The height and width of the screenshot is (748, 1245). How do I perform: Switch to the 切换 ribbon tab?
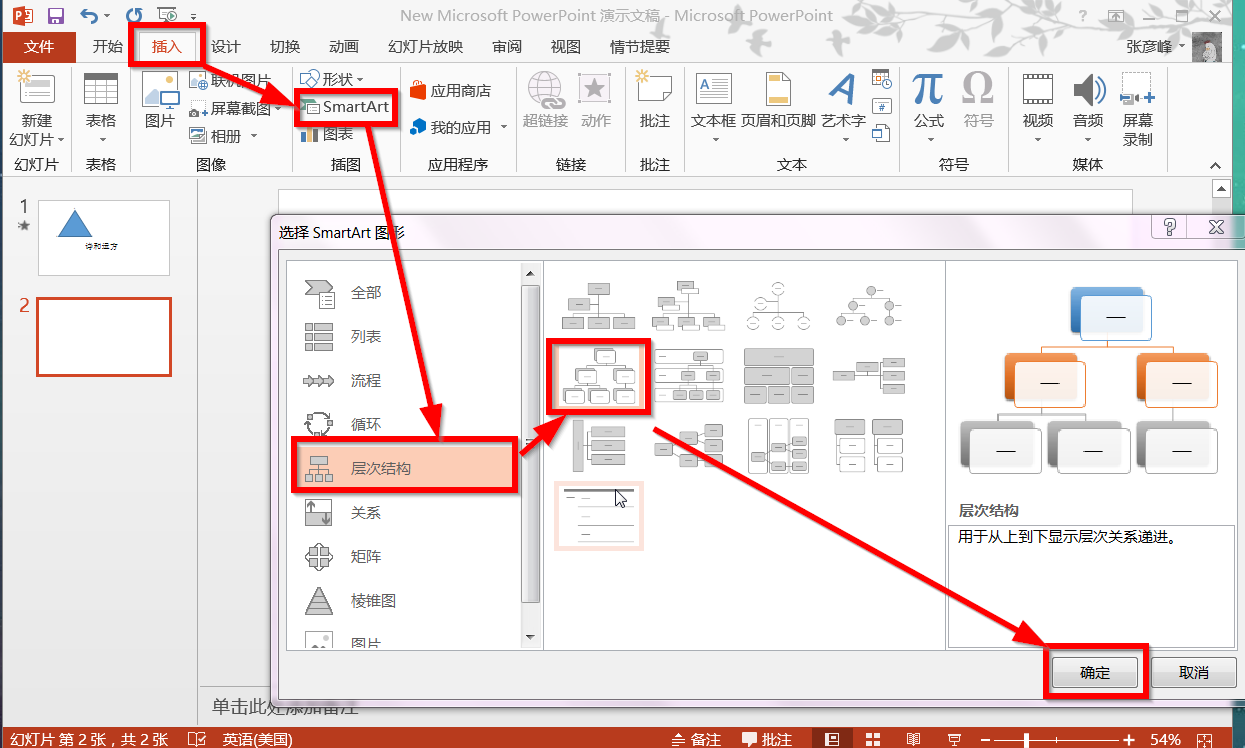coord(285,47)
